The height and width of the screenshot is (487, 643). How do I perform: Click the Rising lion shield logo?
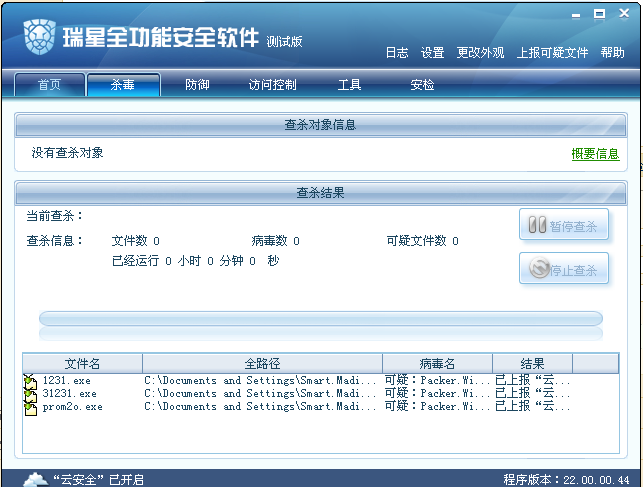pyautogui.click(x=39, y=37)
